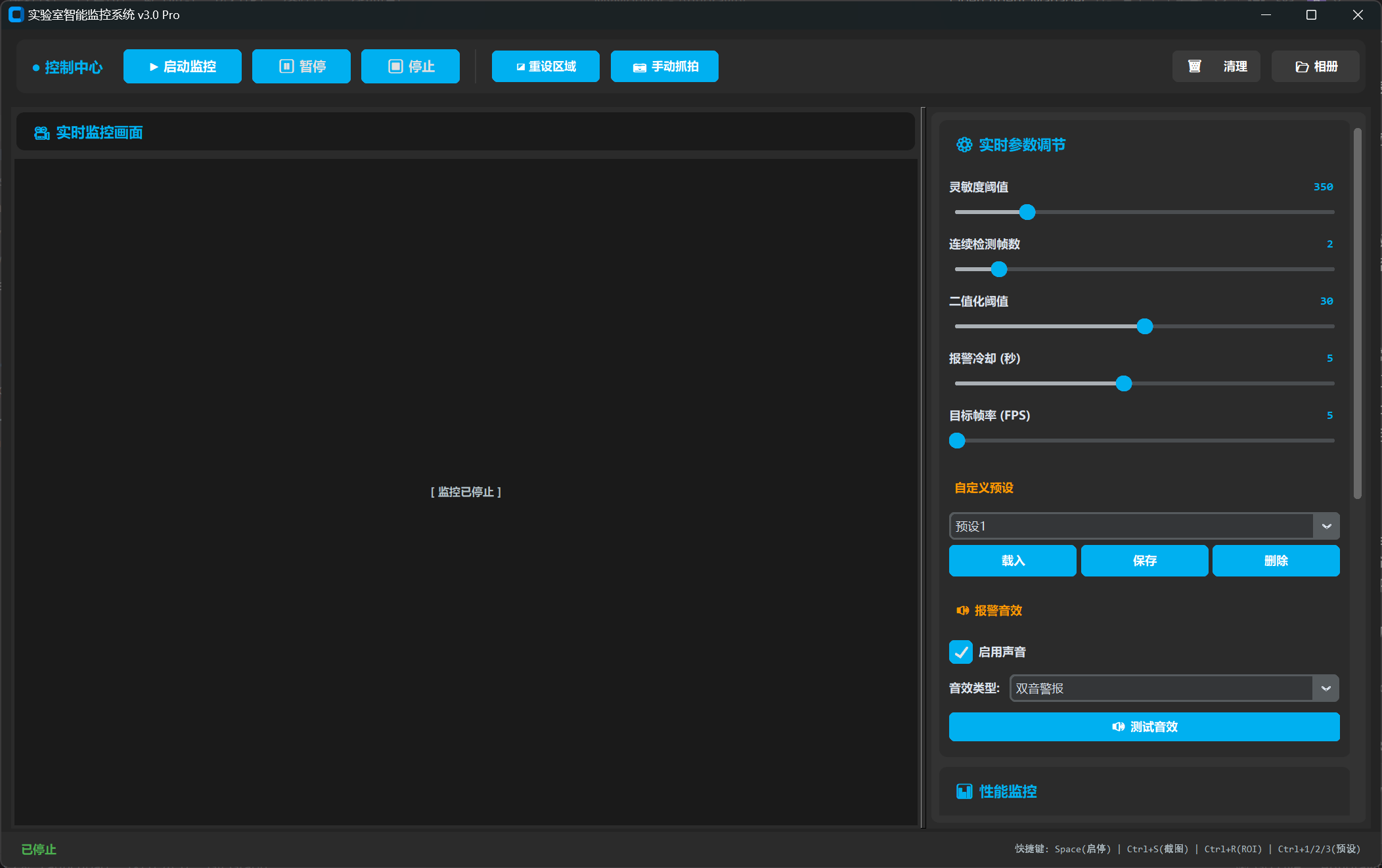The image size is (1382, 868).
Task: Select the 控制中心 menu item
Action: 72,66
